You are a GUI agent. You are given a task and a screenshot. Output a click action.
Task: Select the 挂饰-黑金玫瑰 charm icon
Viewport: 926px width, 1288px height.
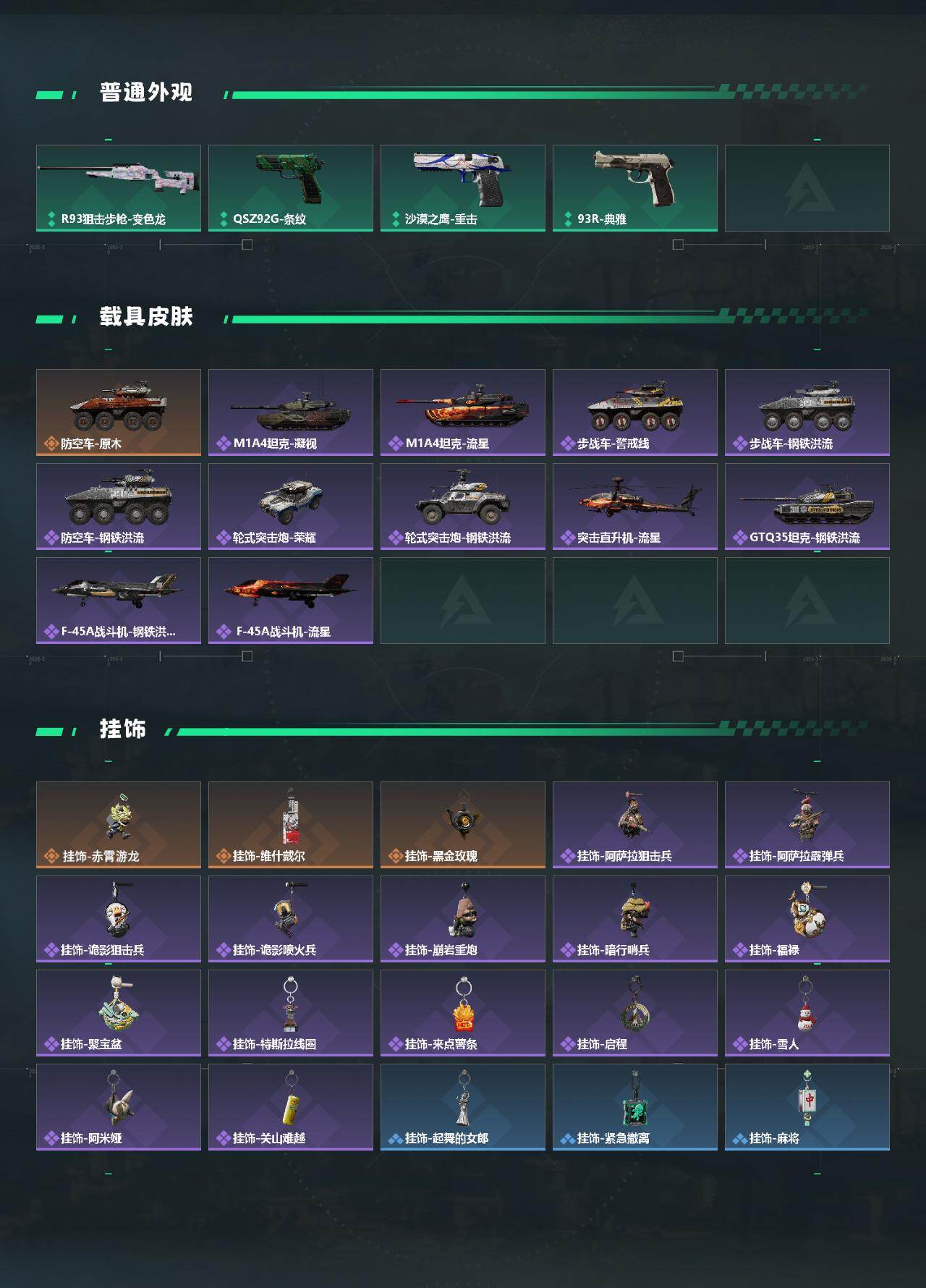point(463,825)
